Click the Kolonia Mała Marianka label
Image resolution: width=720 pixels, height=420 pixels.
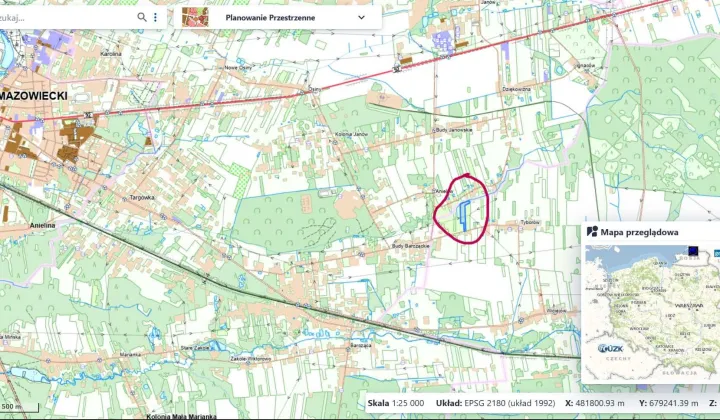[181, 416]
